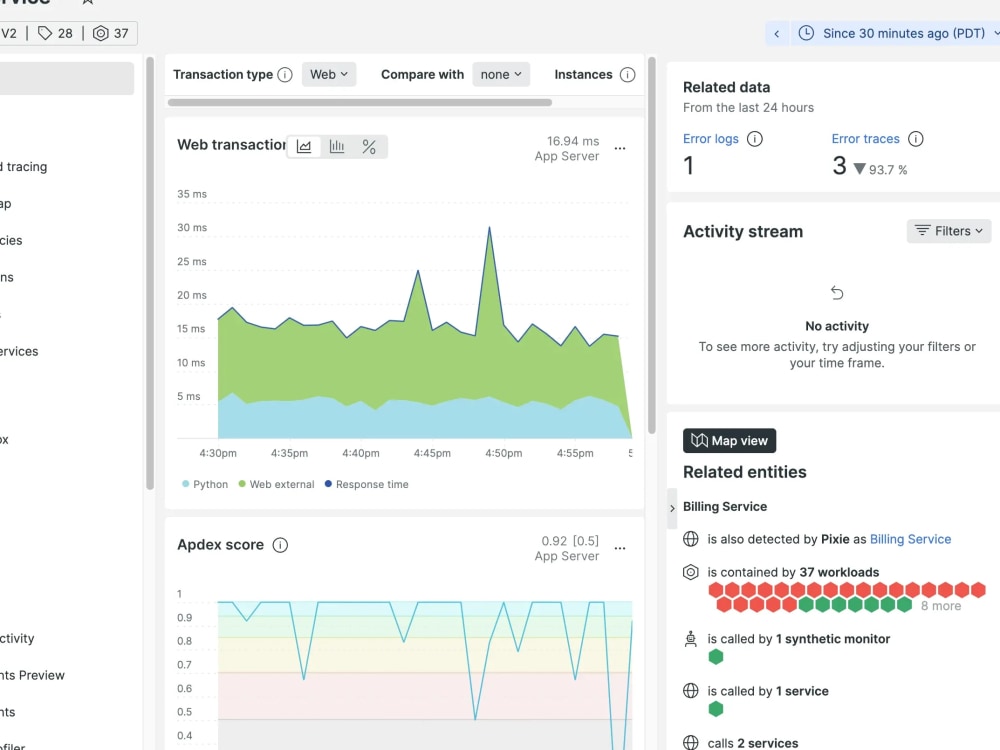Click the '8 more' workloads text
Viewport: 1000px width, 750px height.
[941, 606]
